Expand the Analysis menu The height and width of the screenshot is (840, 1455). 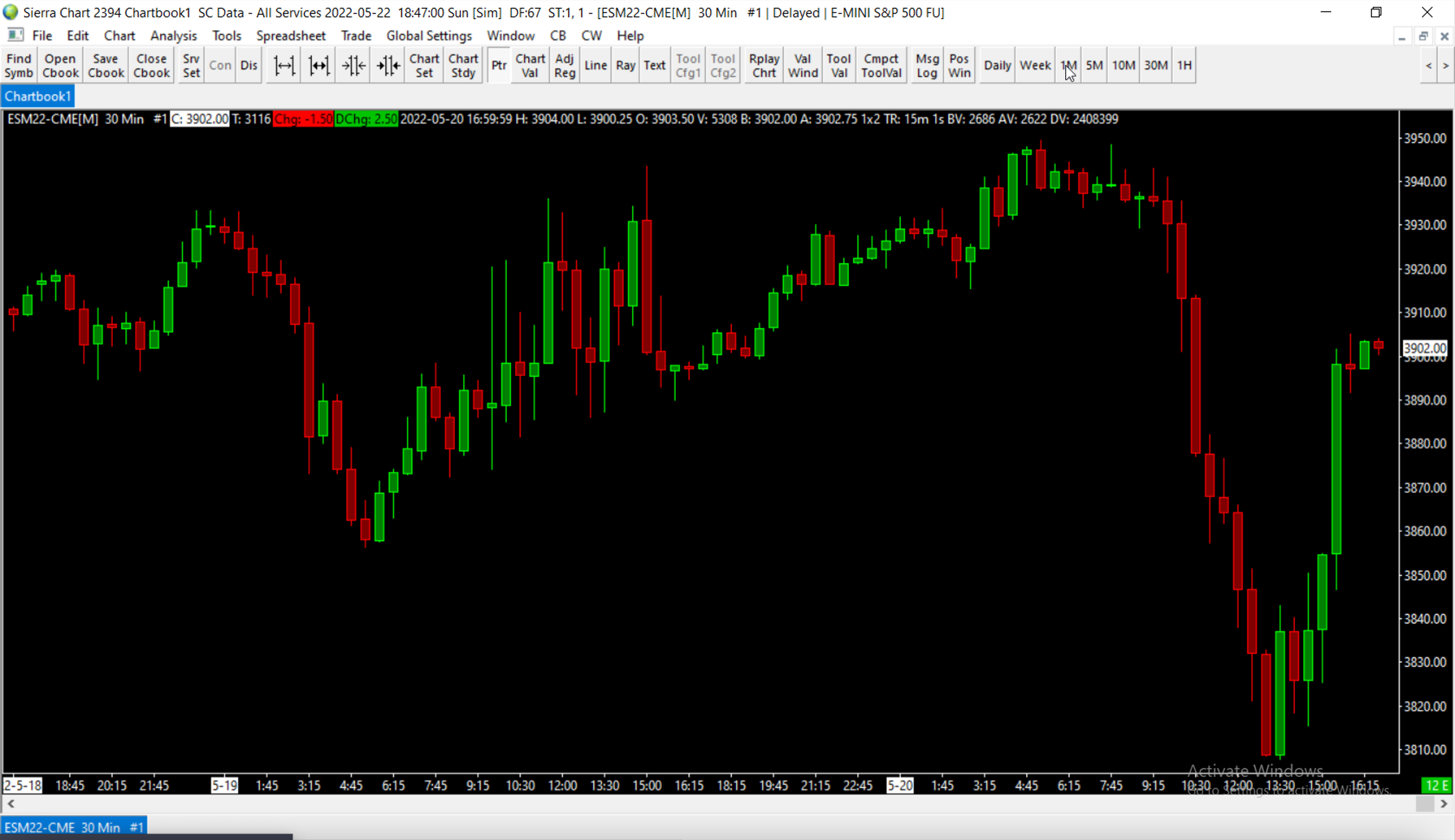pyautogui.click(x=173, y=36)
